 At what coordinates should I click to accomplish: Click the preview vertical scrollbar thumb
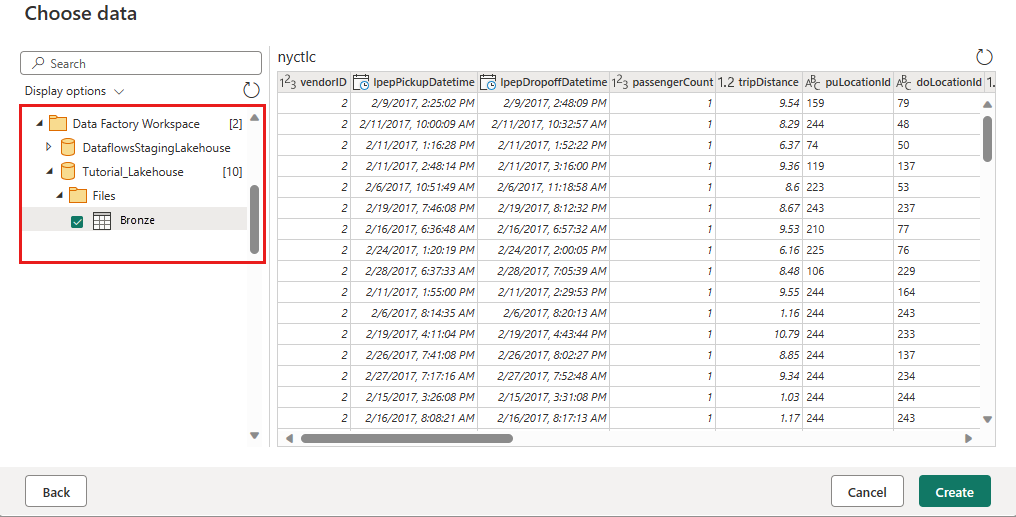click(987, 139)
